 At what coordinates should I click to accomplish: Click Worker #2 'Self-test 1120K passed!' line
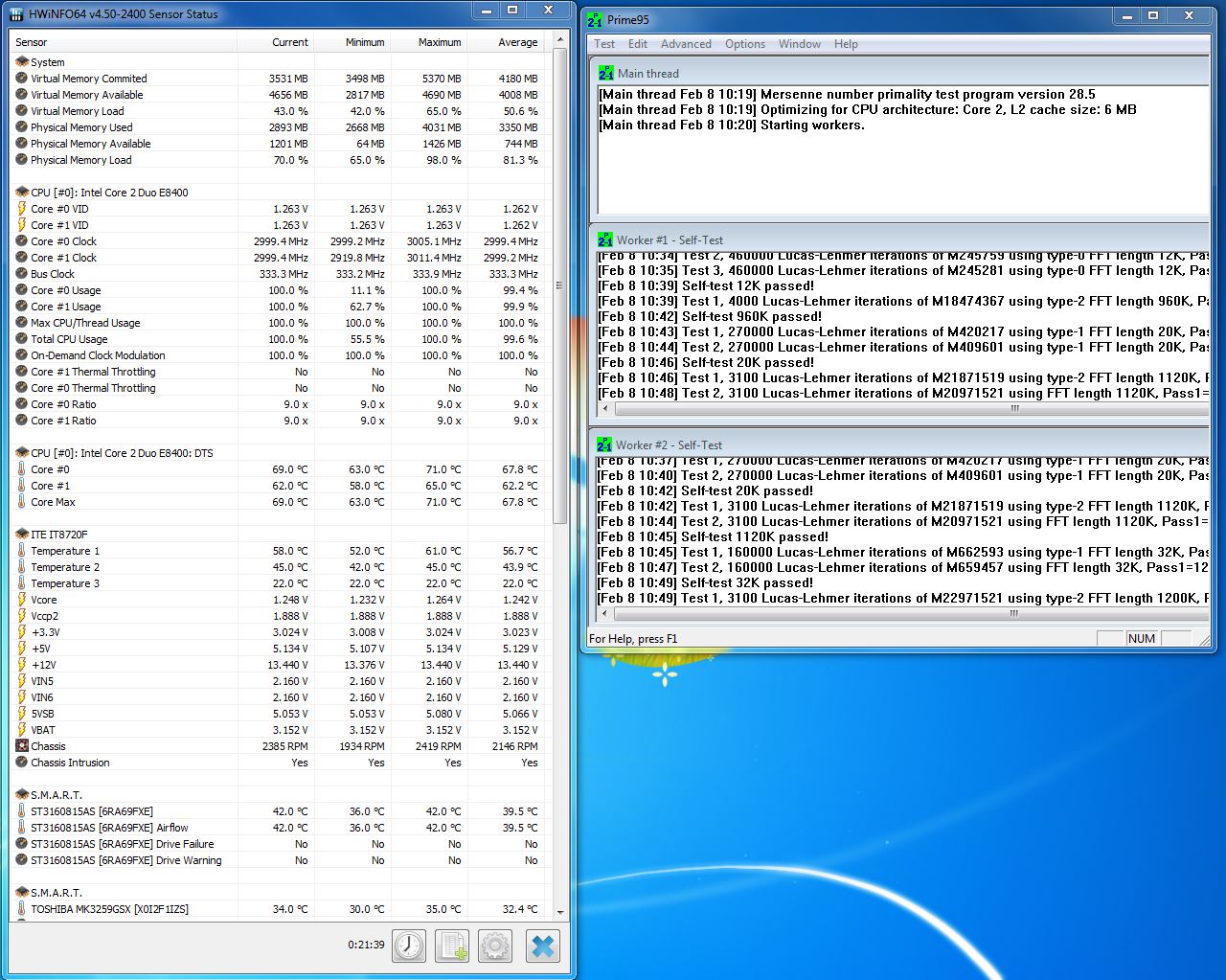(714, 536)
